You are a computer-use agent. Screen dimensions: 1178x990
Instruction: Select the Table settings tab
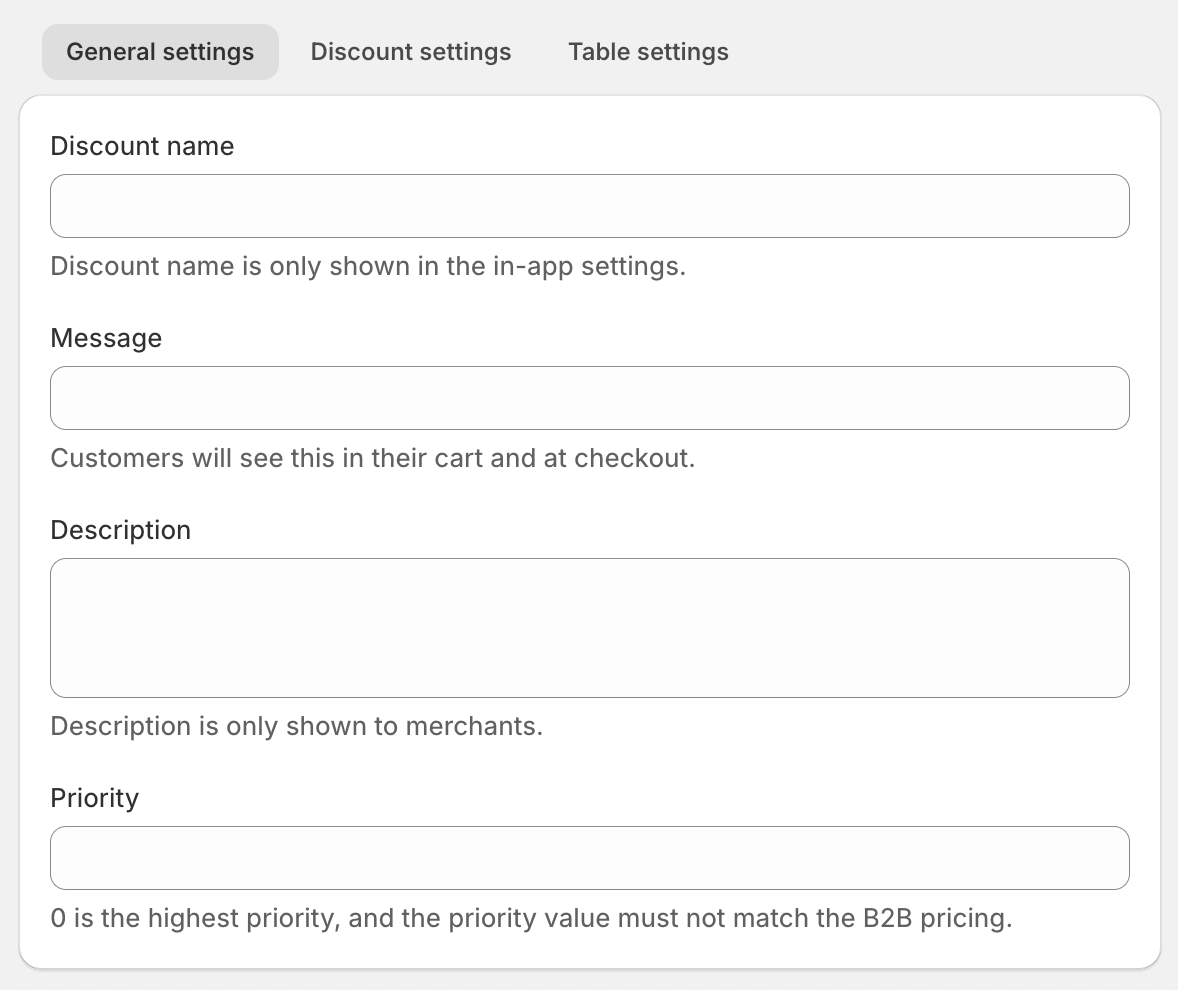point(648,52)
